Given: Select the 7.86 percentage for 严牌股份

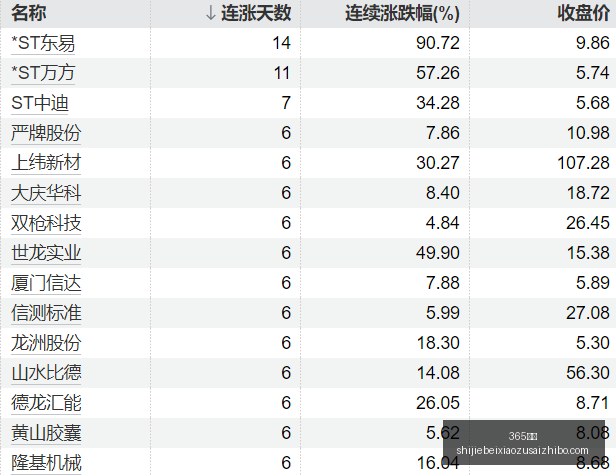Looking at the screenshot, I should pos(443,133).
